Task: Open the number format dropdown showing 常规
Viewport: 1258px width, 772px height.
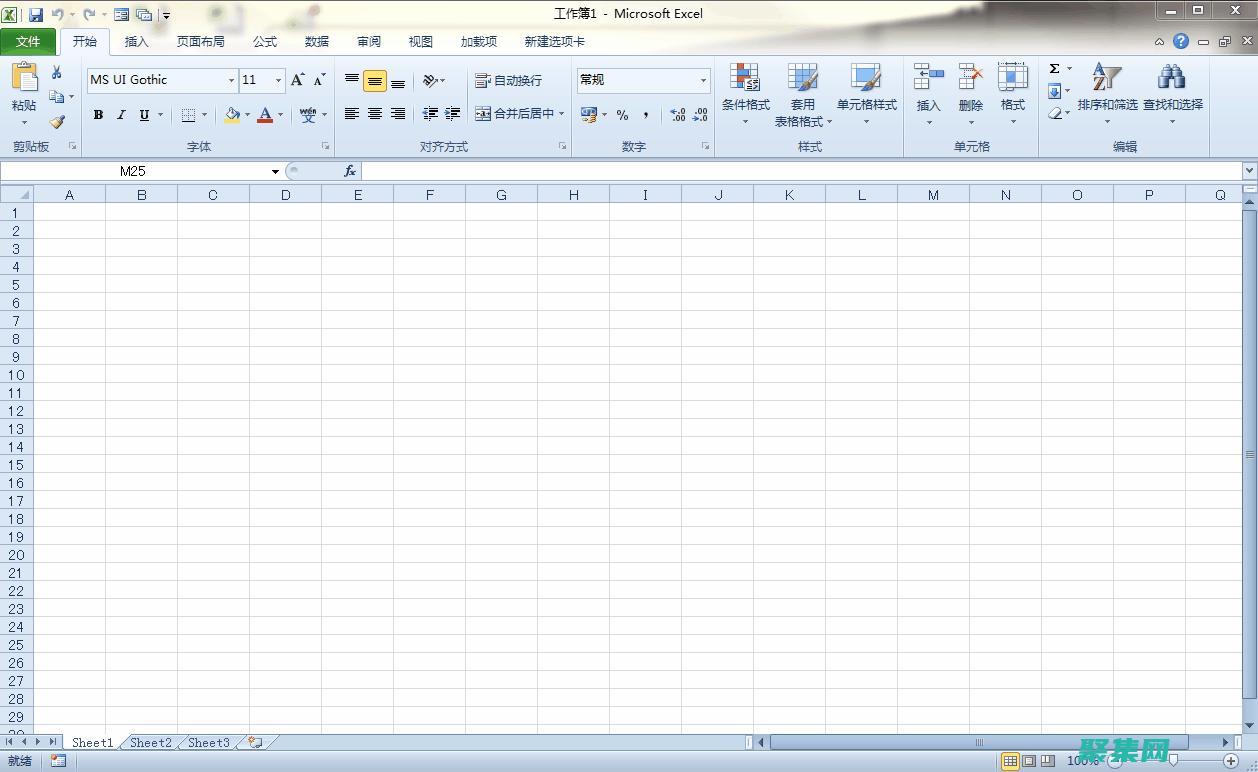Action: (x=703, y=80)
